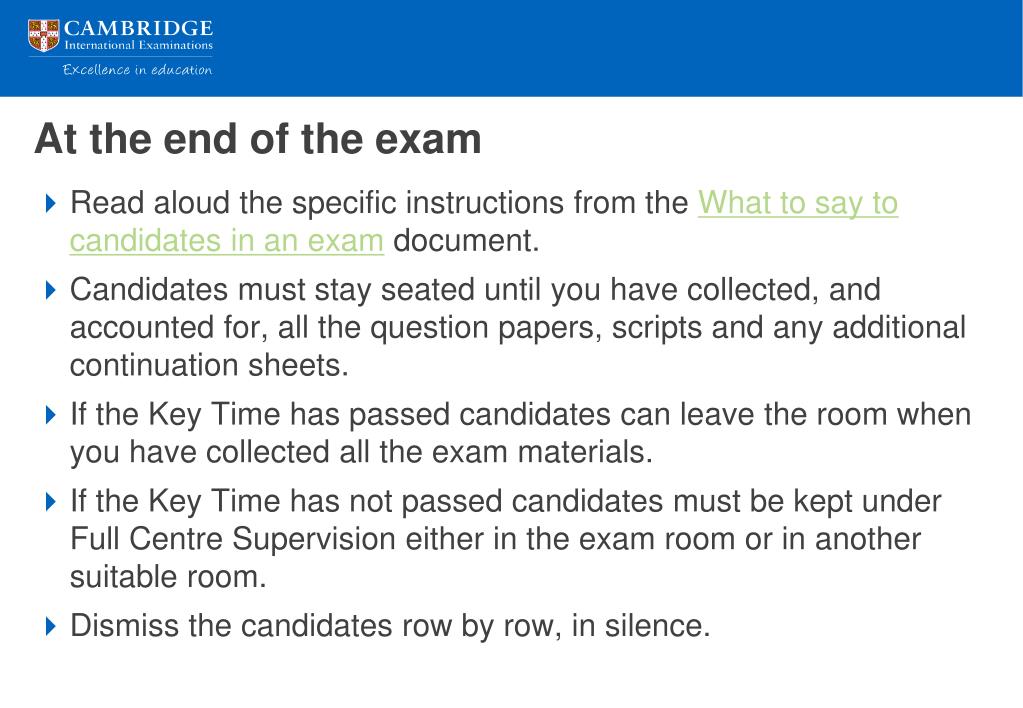1023x708 pixels.
Task: Open the 'What to say to' link
Action: 798,203
